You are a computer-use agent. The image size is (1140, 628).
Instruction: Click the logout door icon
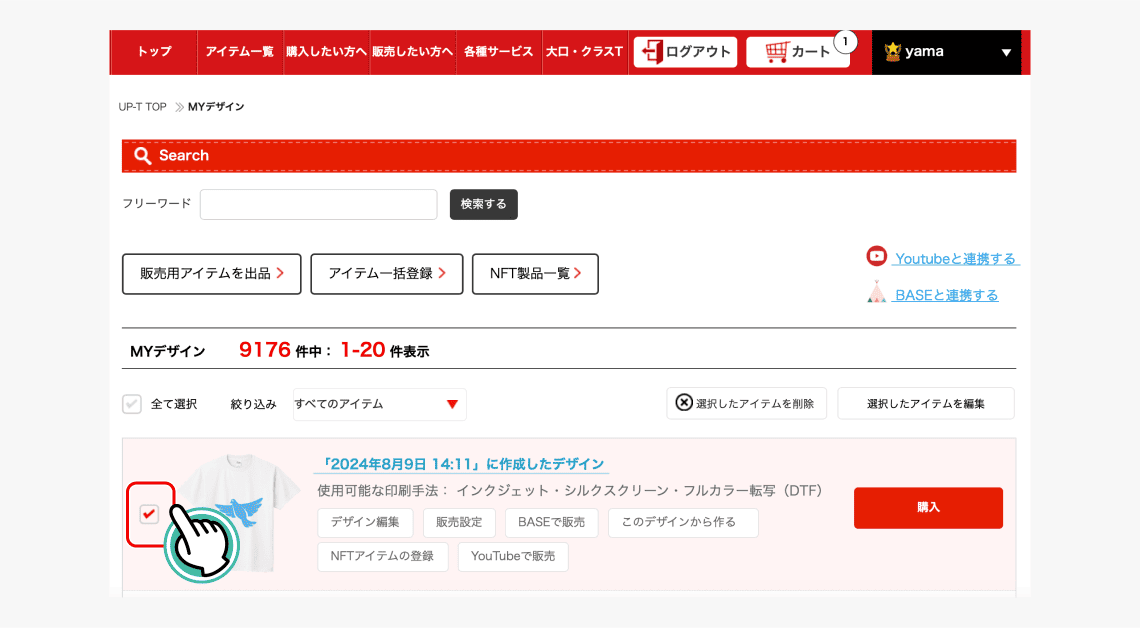[651, 52]
